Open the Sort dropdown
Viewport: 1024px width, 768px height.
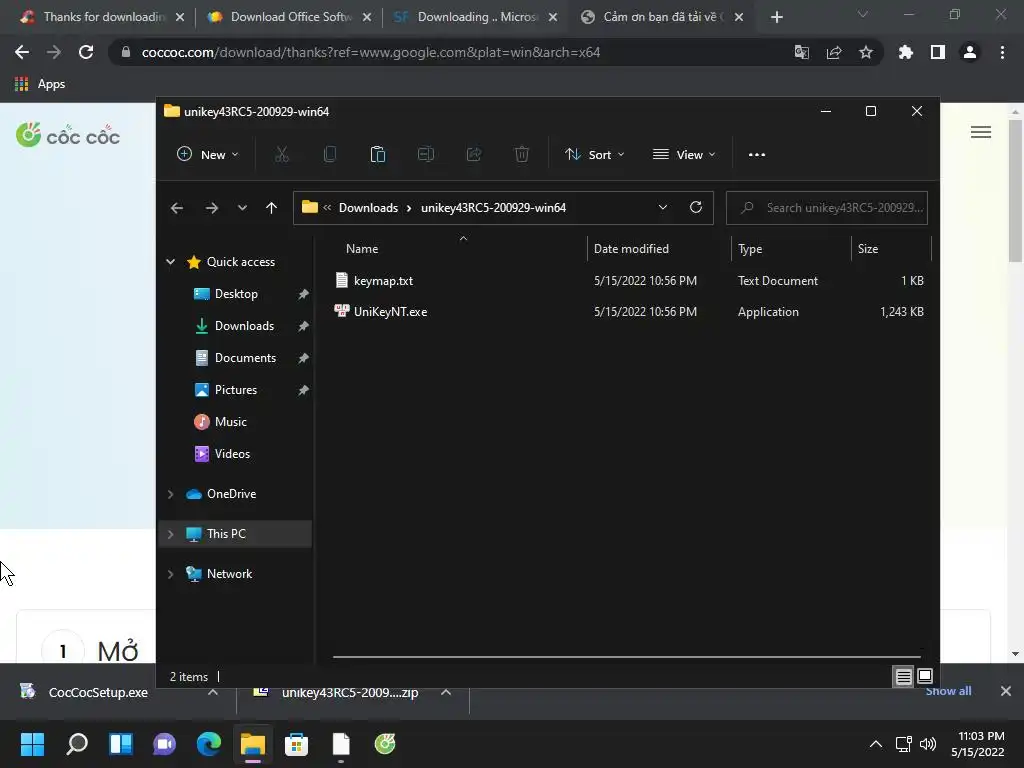point(595,155)
